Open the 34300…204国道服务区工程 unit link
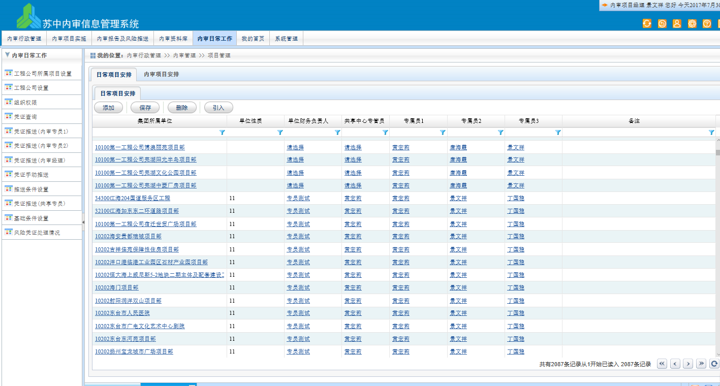The height and width of the screenshot is (386, 720). pos(132,198)
